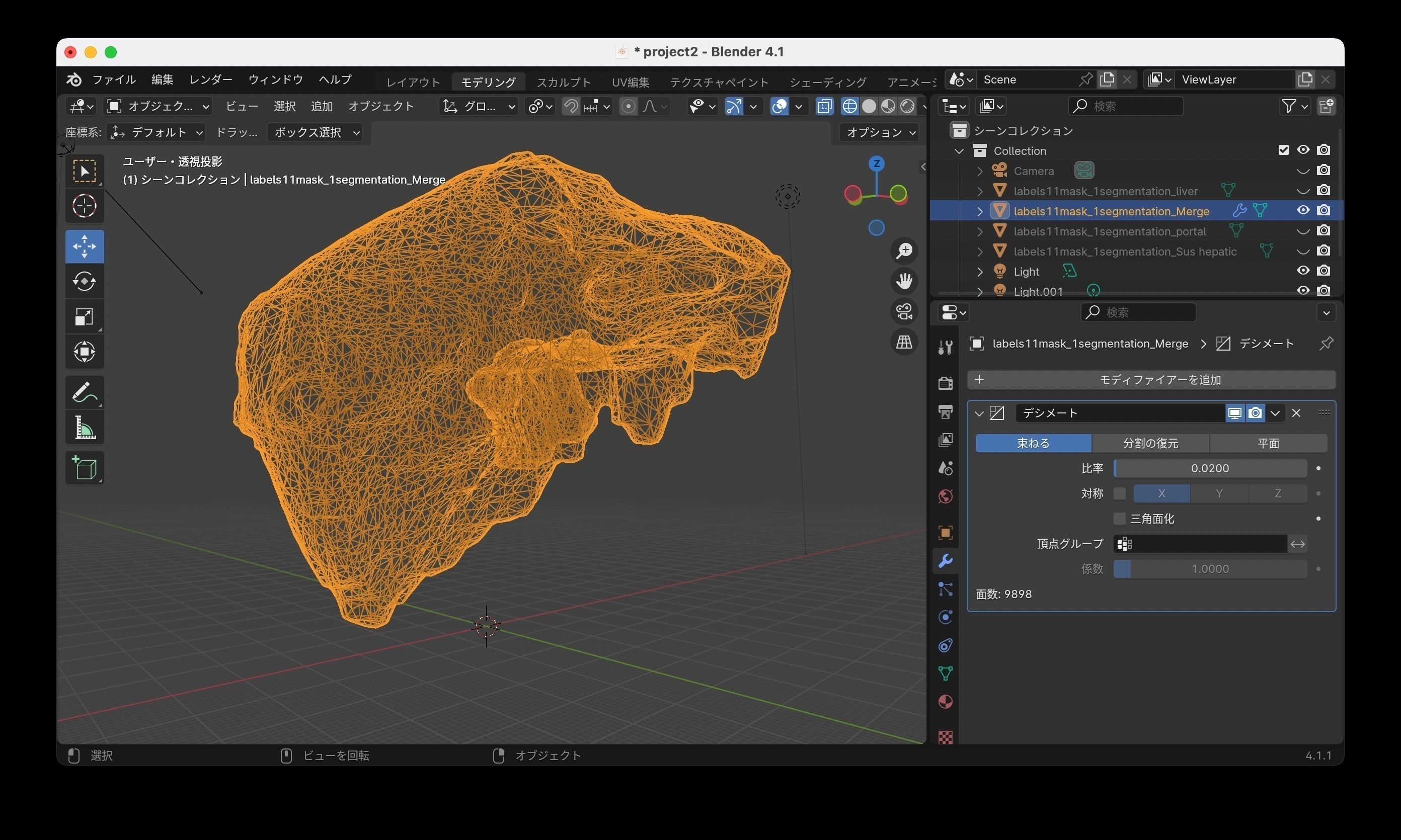
Task: Switch to the スカルプト workspace tab
Action: pyautogui.click(x=563, y=82)
